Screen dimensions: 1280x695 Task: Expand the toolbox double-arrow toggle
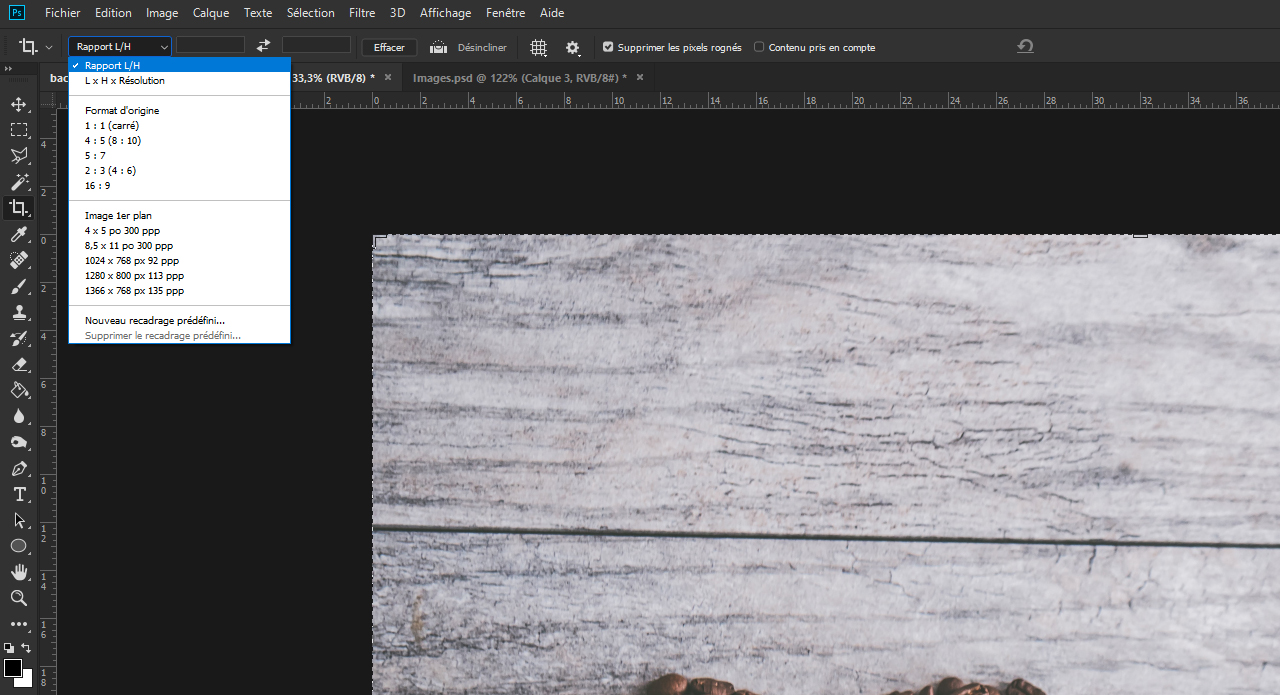pos(8,69)
